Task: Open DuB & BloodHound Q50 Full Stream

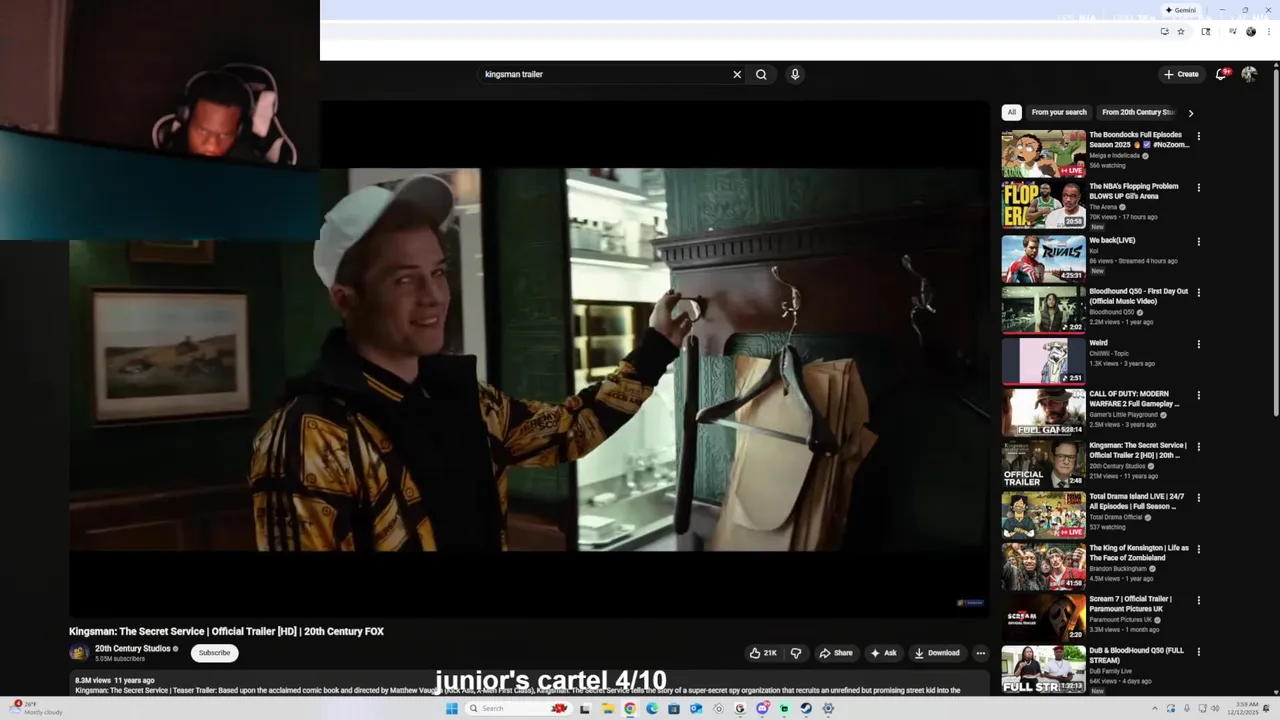Action: (1043, 669)
